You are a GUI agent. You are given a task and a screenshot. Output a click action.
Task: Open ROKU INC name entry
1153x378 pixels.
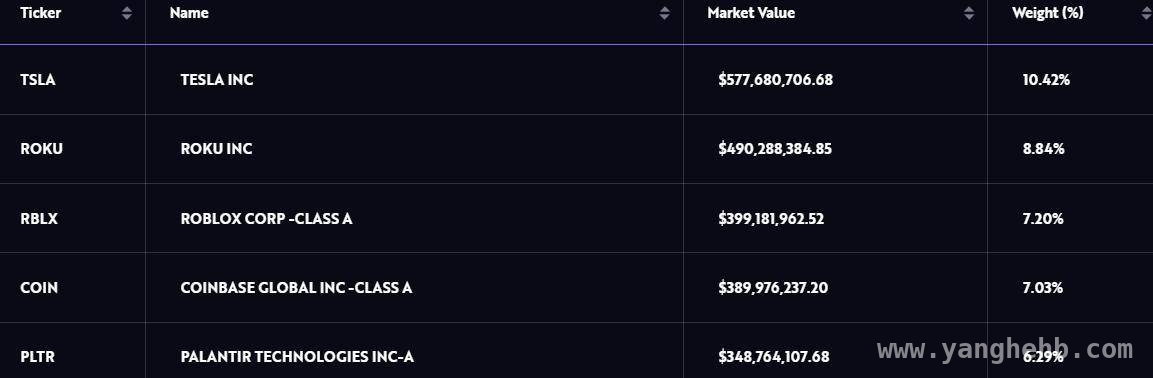click(216, 149)
